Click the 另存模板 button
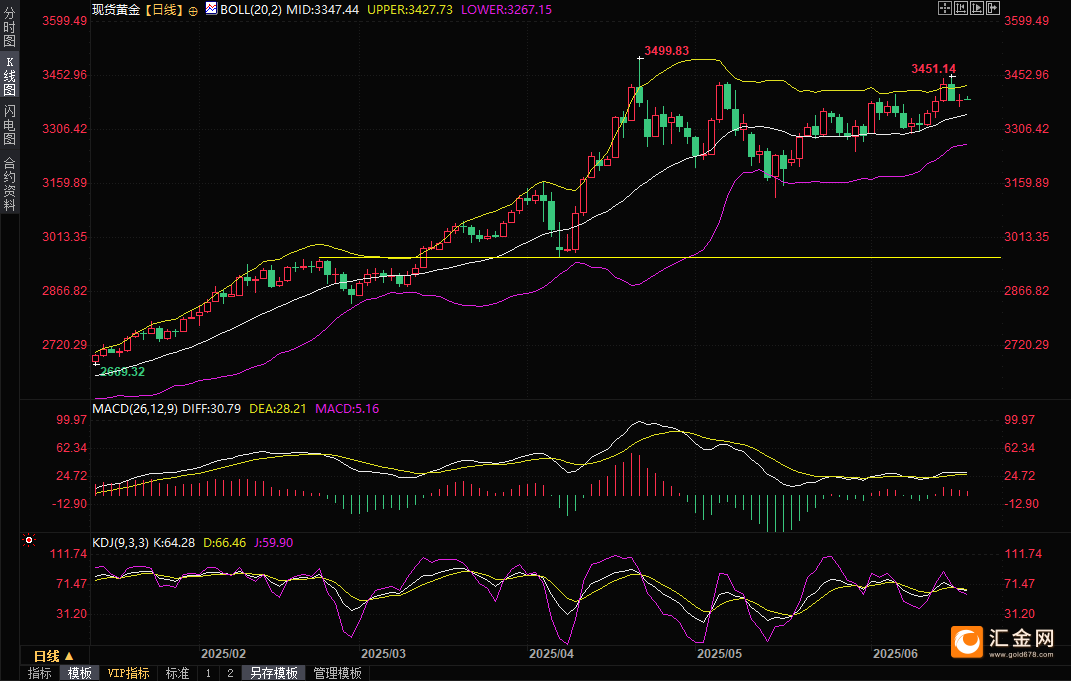This screenshot has height=681, width=1071. 274,673
